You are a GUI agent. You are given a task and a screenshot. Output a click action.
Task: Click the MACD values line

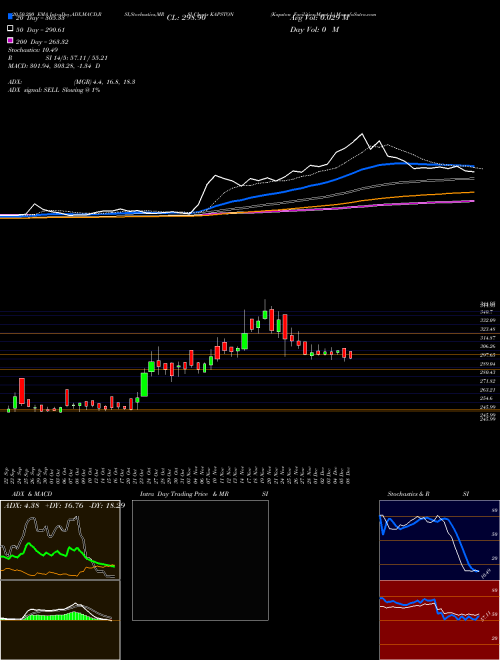[x=54, y=66]
